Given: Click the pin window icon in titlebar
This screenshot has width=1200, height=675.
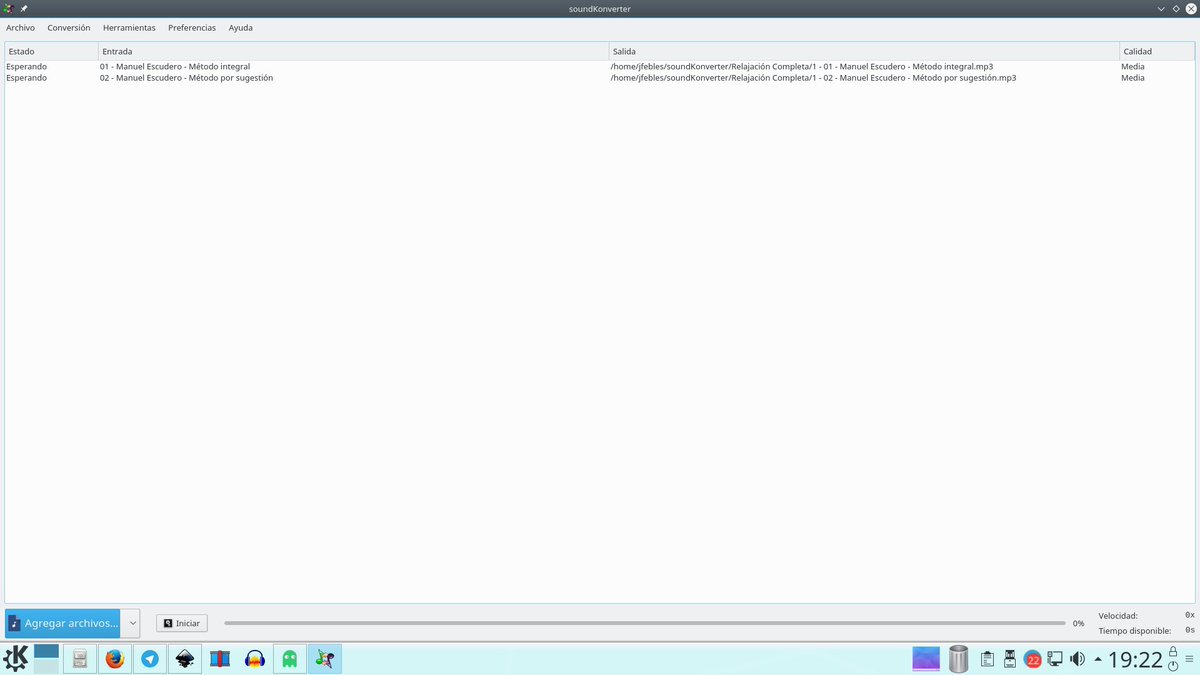Looking at the screenshot, I should coord(23,8).
